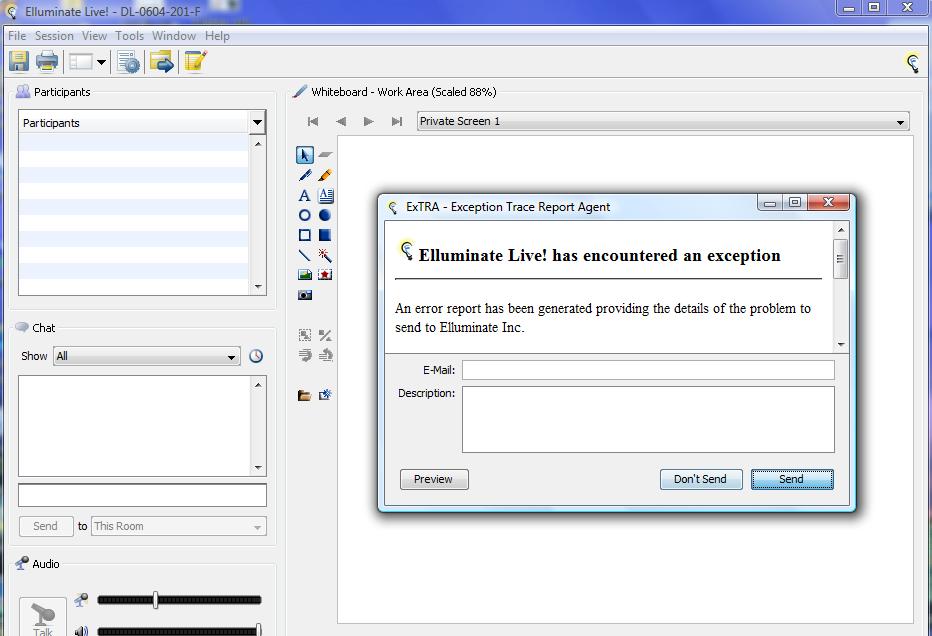Go to previous whiteboard screen
Viewport: 932px width, 636px height.
click(341, 122)
